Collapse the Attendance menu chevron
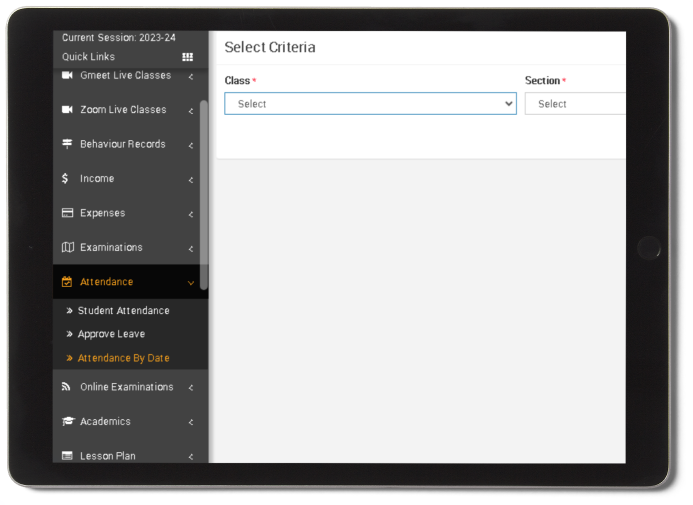 pos(191,283)
